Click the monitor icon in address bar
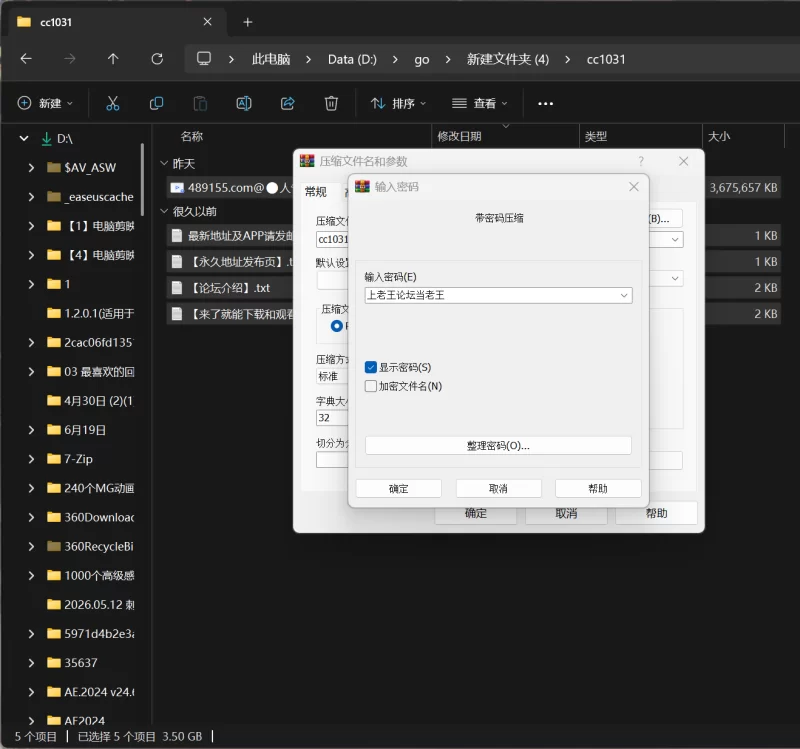 pyautogui.click(x=204, y=59)
